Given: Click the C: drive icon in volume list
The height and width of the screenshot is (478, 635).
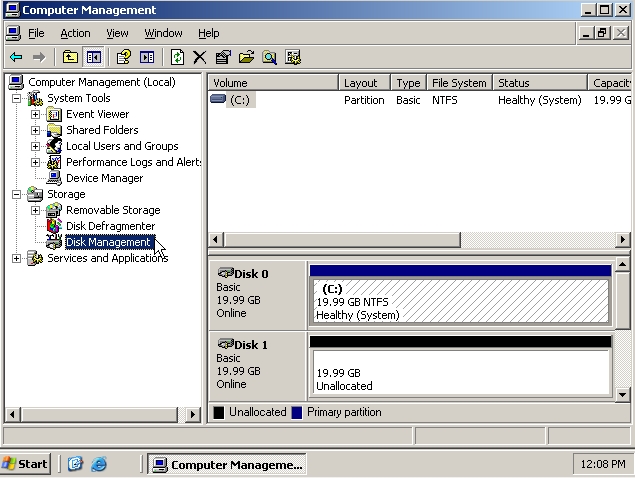Looking at the screenshot, I should pyautogui.click(x=218, y=99).
